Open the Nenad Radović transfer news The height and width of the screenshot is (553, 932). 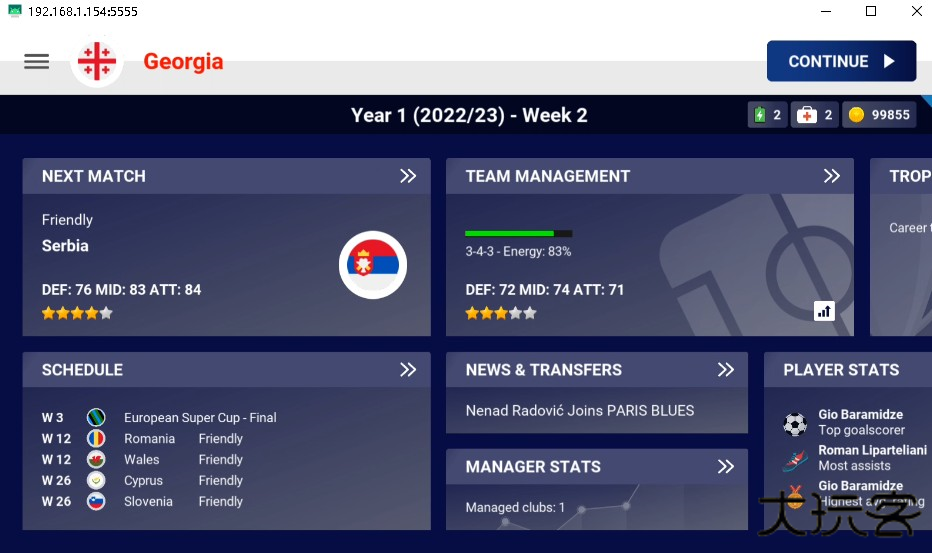[580, 410]
